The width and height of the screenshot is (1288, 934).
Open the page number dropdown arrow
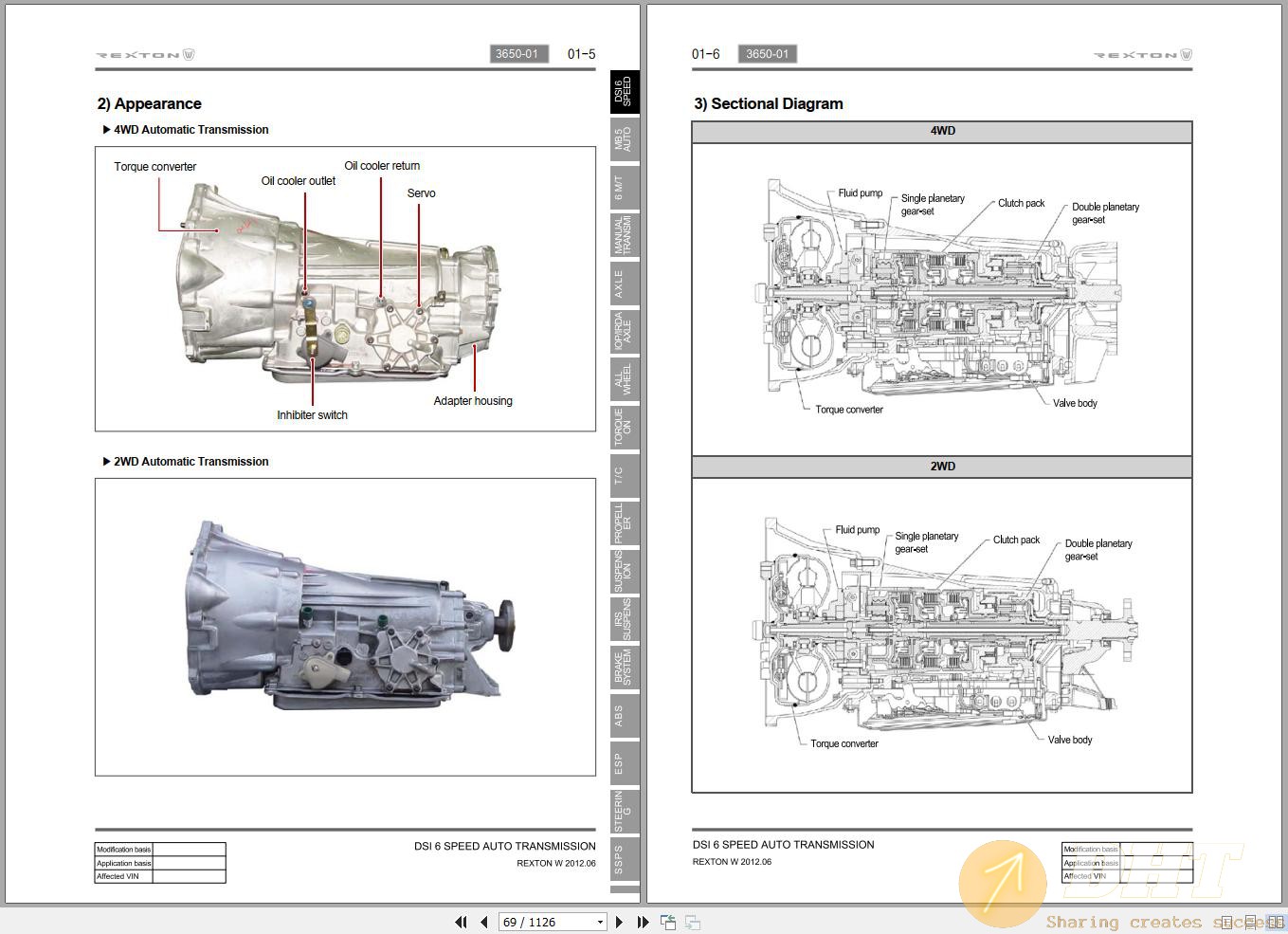pyautogui.click(x=600, y=922)
